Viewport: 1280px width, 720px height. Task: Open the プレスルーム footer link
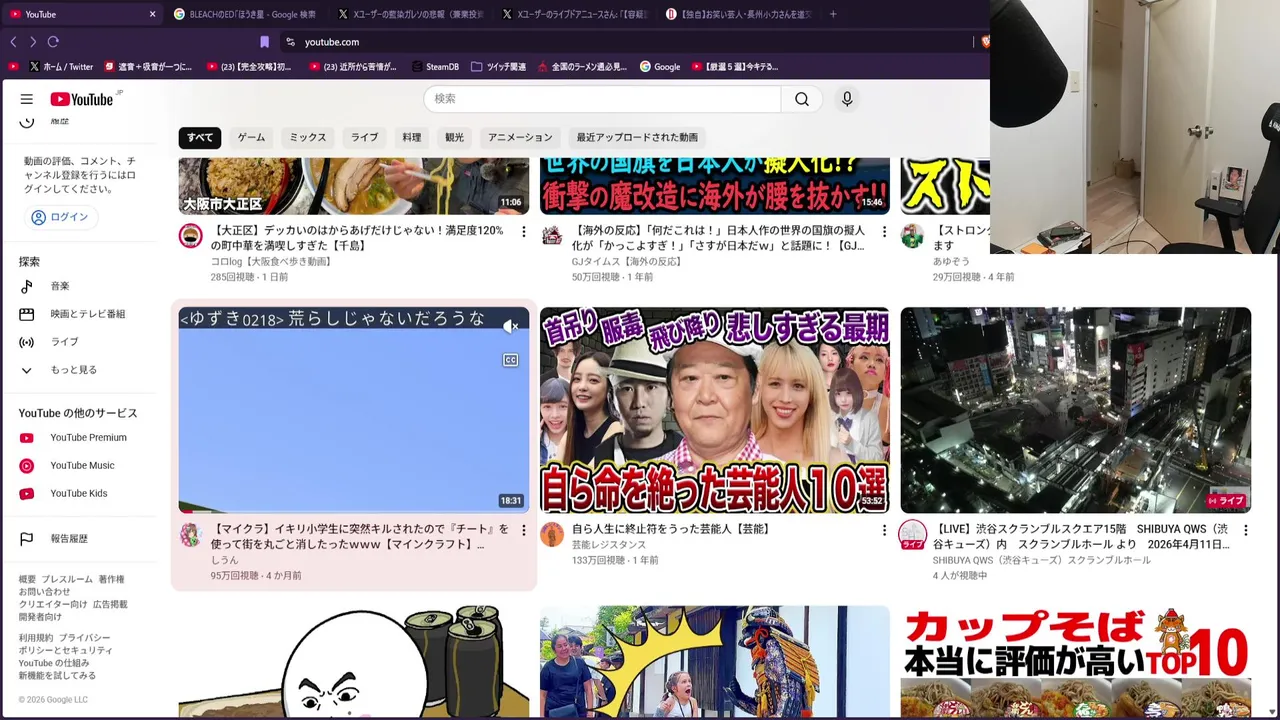tap(68, 580)
